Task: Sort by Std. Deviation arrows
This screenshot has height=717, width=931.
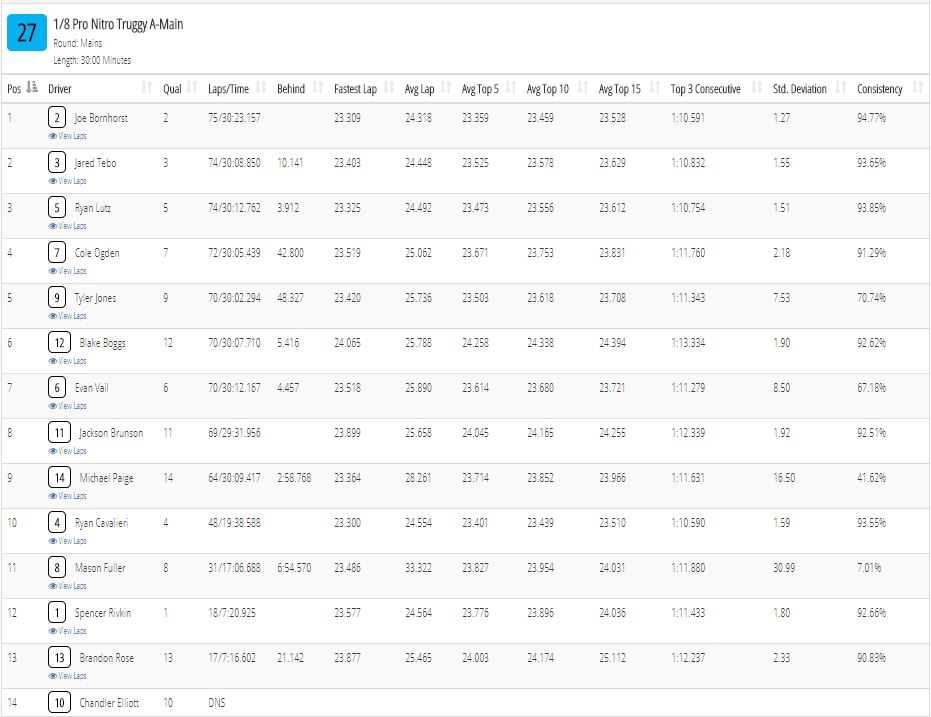Action: coord(841,88)
